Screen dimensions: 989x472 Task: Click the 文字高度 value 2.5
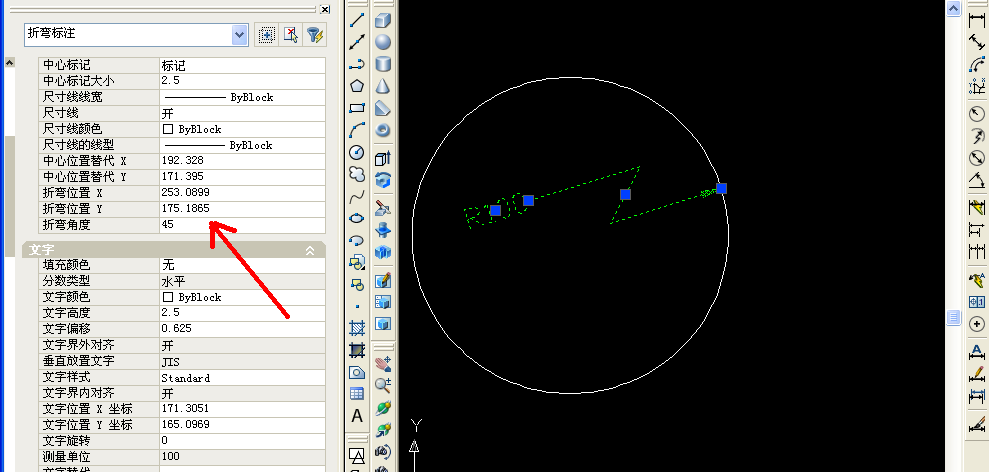pyautogui.click(x=243, y=313)
